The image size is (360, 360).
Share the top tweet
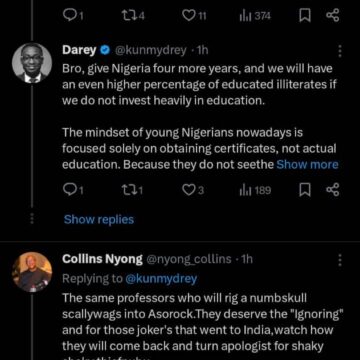click(x=332, y=15)
